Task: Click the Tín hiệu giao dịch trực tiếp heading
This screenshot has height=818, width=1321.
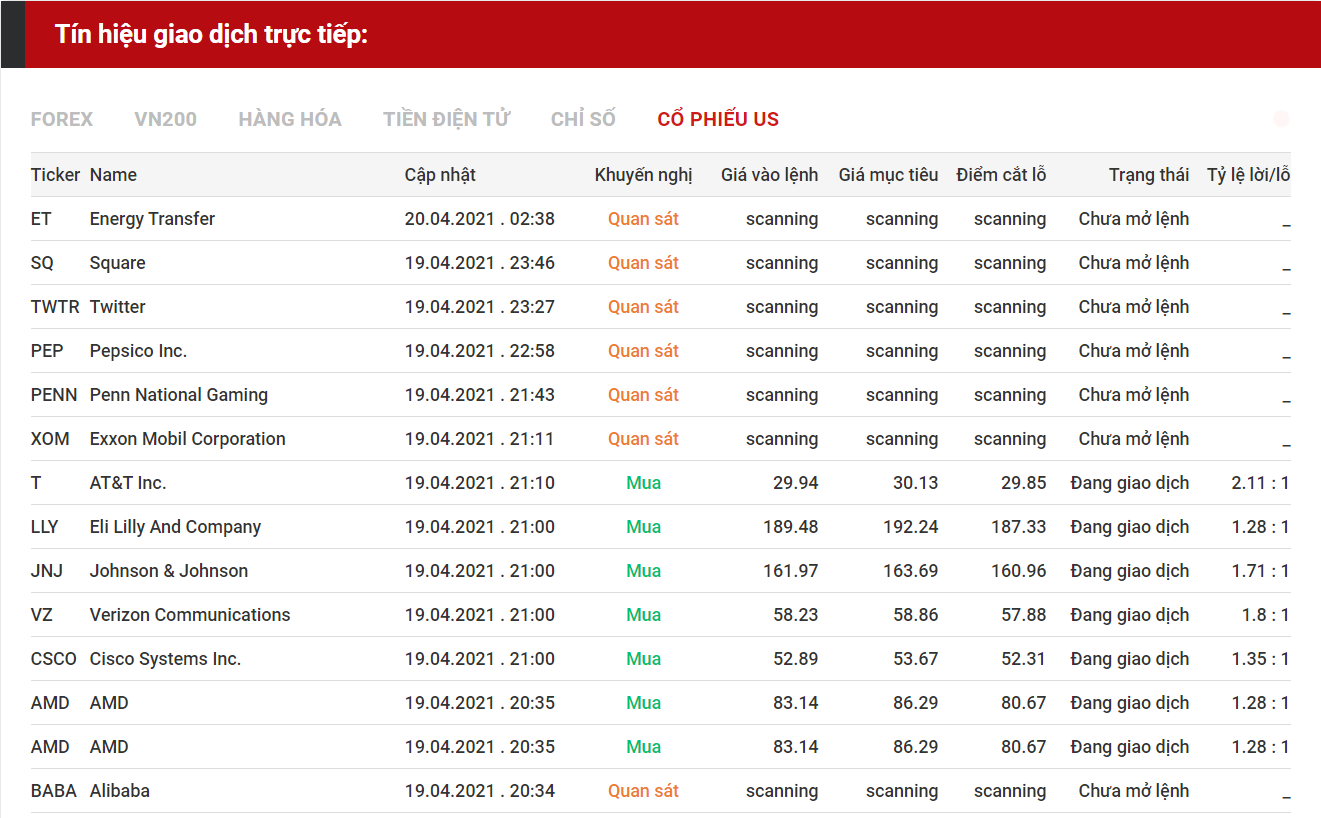Action: pyautogui.click(x=212, y=35)
